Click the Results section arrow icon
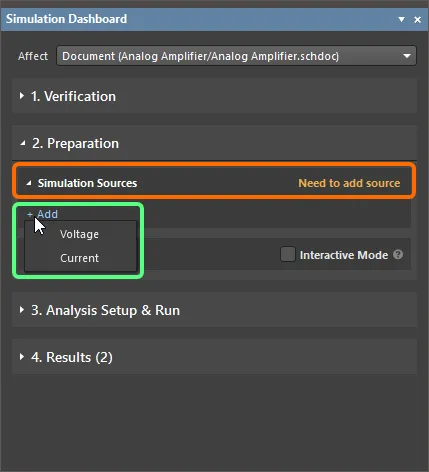 click(x=22, y=357)
